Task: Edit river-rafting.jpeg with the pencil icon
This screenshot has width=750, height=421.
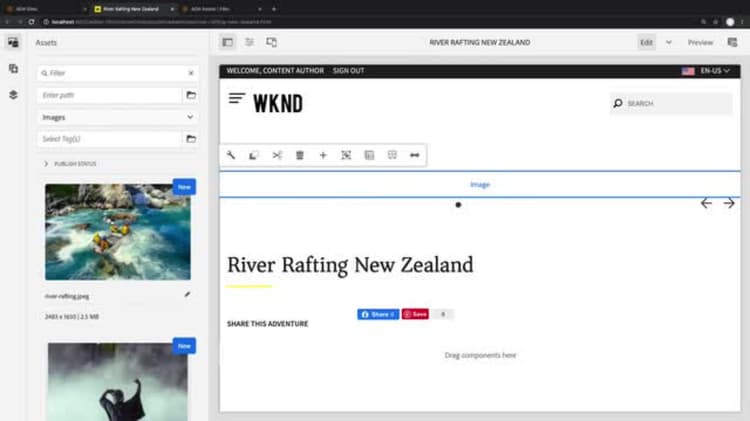Action: 187,295
